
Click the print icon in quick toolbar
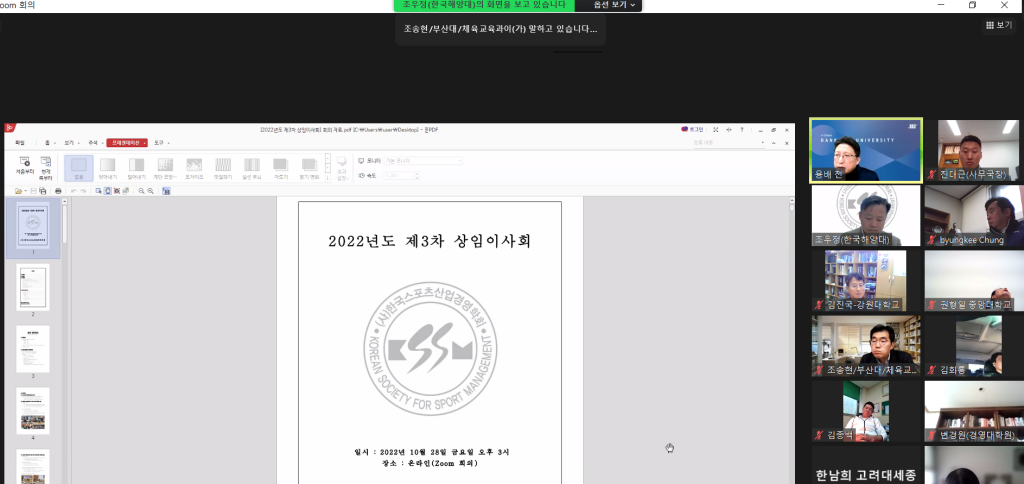click(58, 190)
